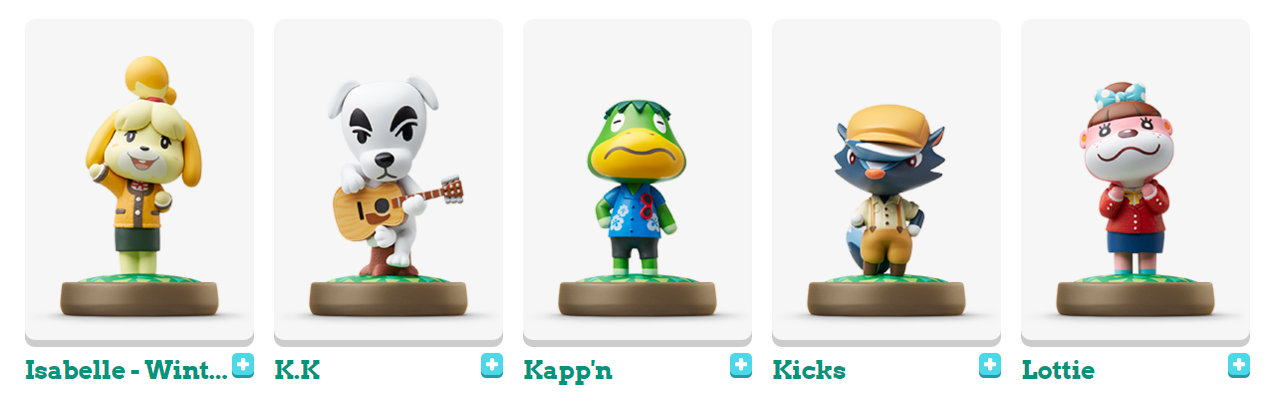Click the plus icon beside Isabelle - Winter
The height and width of the screenshot is (404, 1273).
(x=243, y=366)
